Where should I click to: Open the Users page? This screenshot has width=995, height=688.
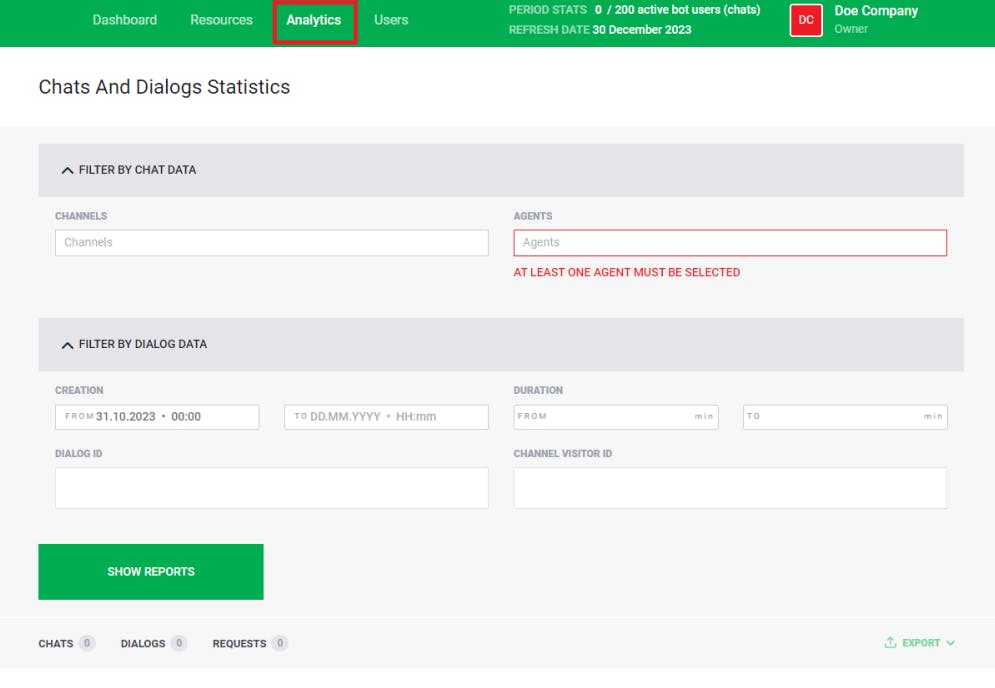point(391,20)
